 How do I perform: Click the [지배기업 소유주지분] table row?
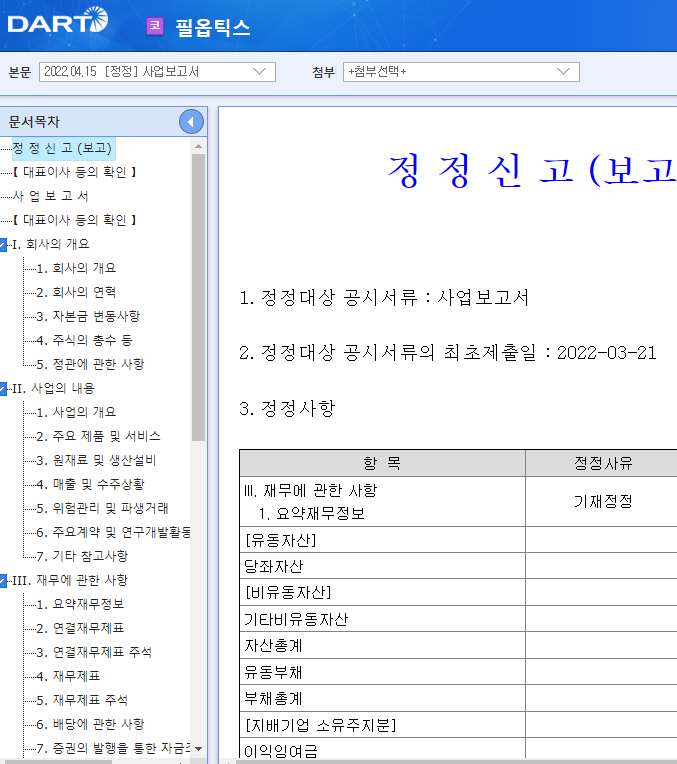click(458, 725)
